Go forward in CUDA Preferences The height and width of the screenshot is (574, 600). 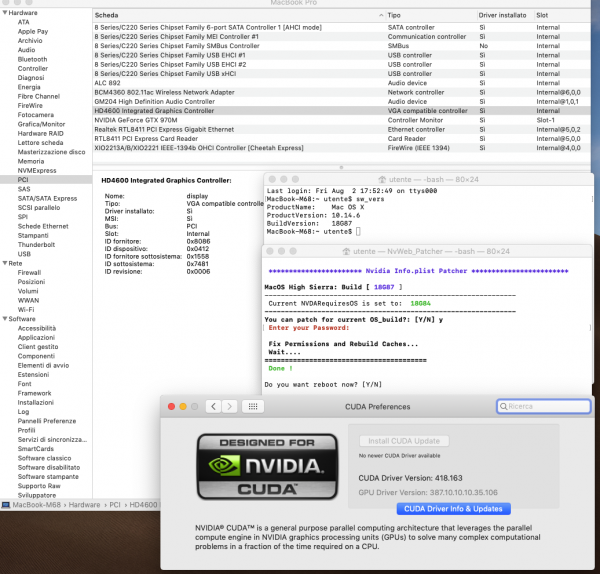[230, 406]
